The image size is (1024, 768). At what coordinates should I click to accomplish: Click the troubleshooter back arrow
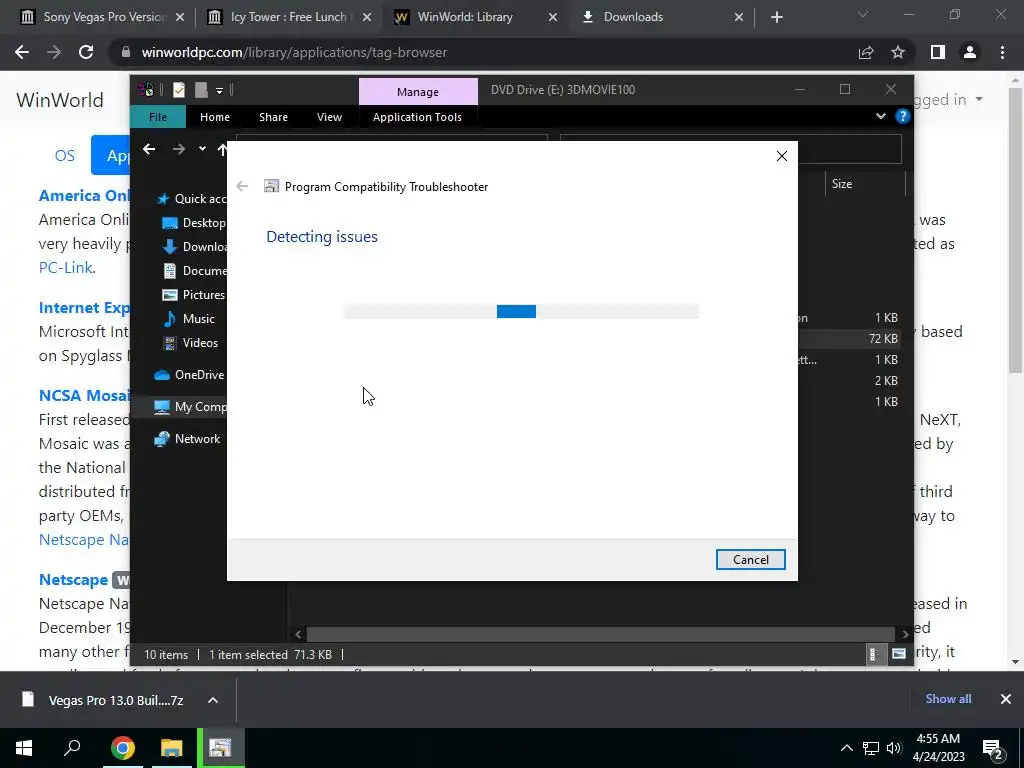tap(242, 186)
